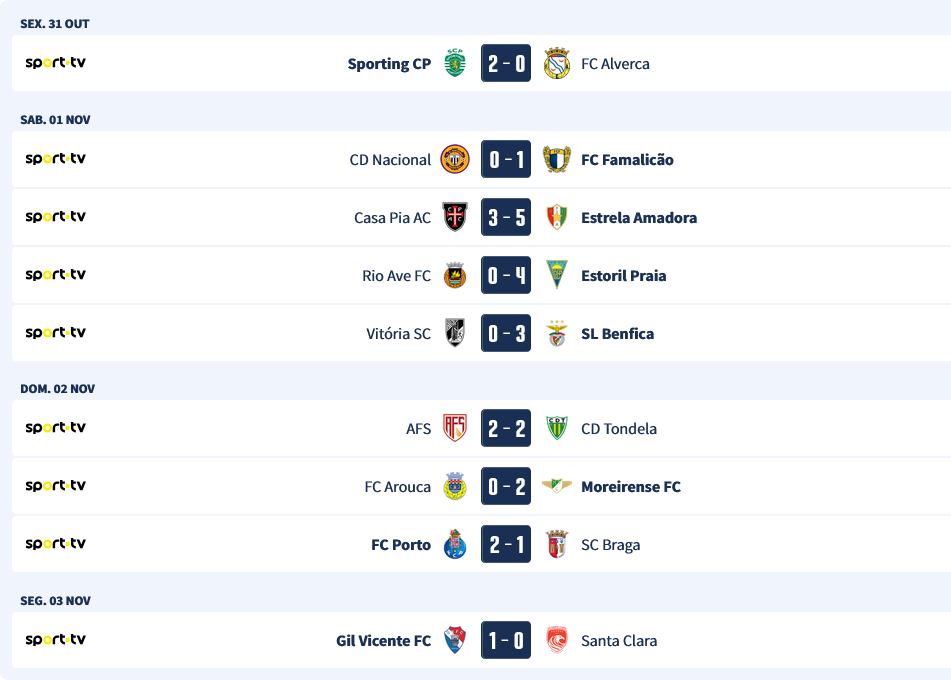Click the Sport TV logo on Gil Vicente match

pos(55,639)
